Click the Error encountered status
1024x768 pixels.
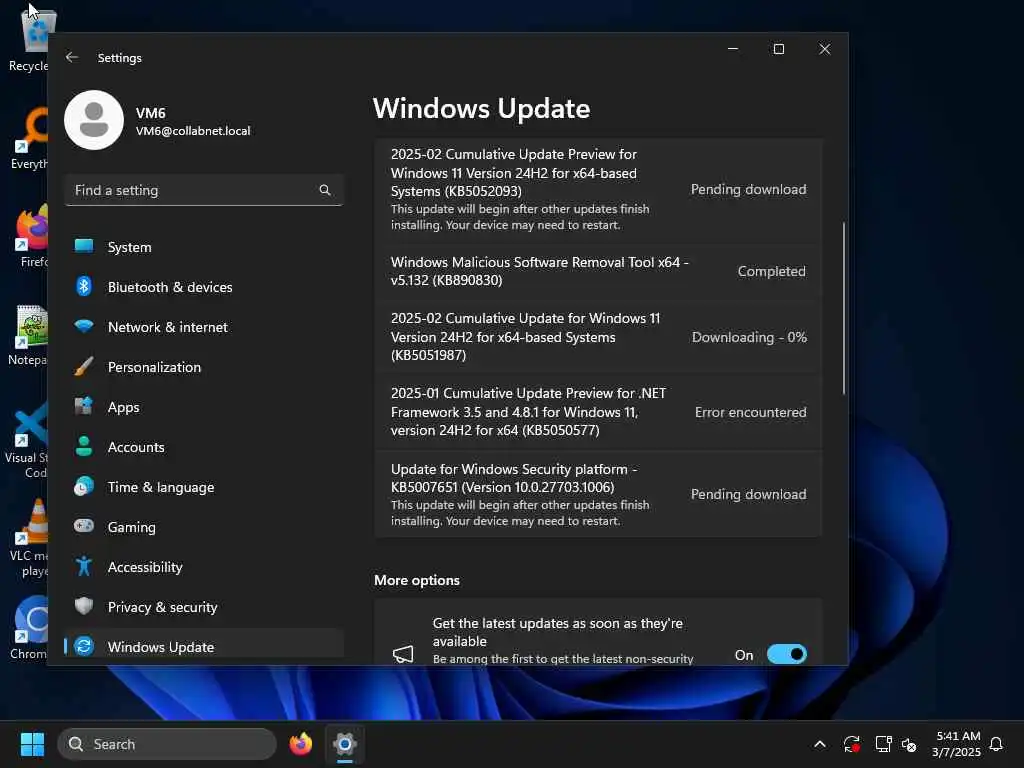point(750,412)
